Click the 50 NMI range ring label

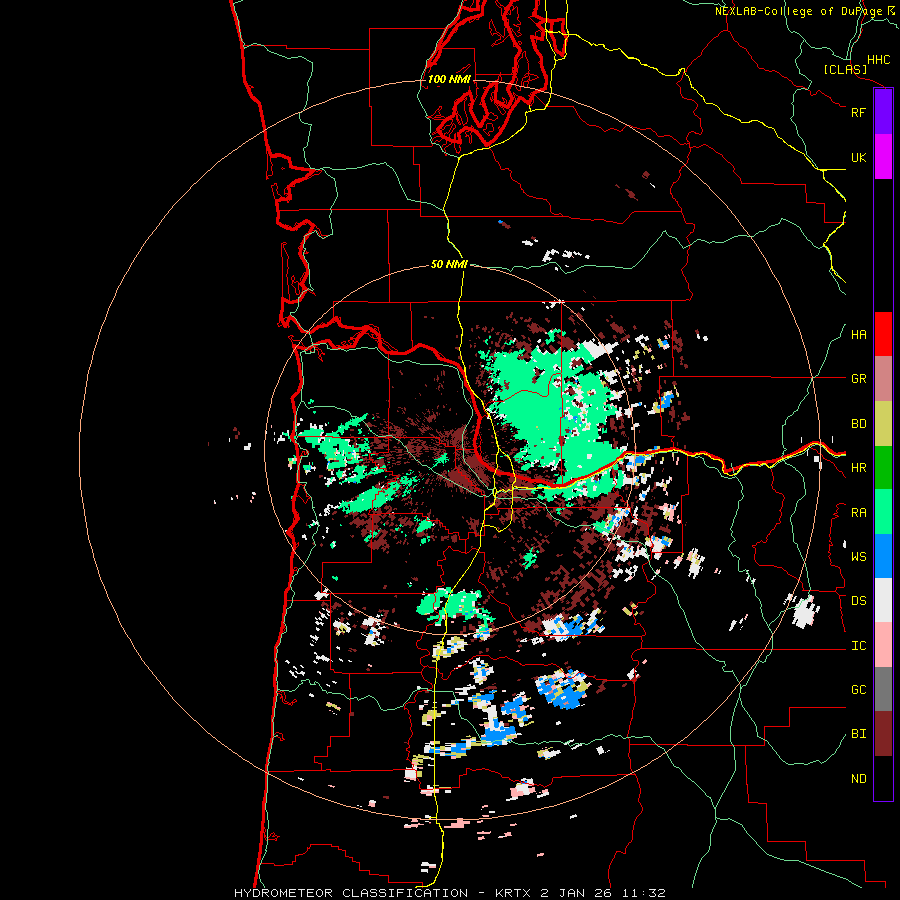[x=449, y=264]
